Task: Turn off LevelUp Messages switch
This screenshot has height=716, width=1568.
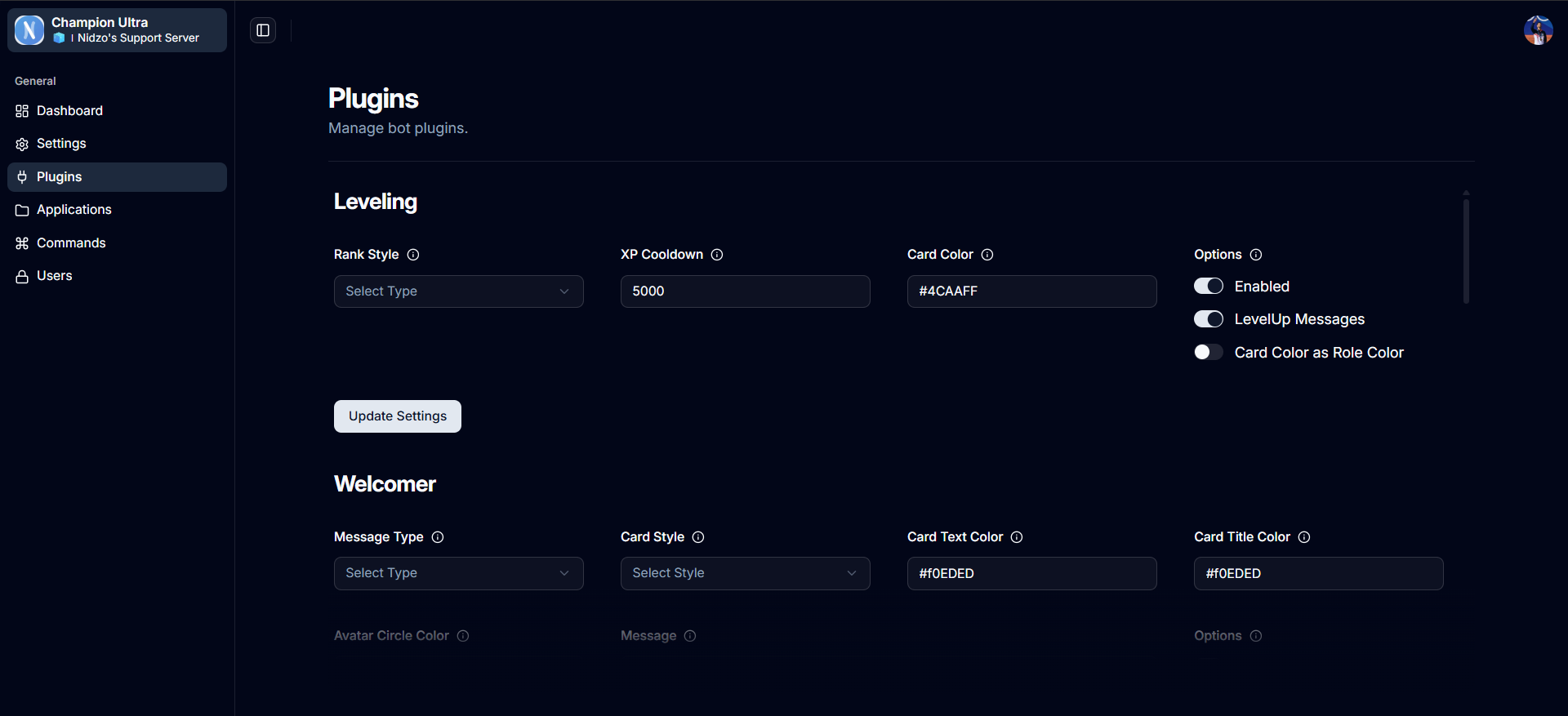Action: [1209, 319]
